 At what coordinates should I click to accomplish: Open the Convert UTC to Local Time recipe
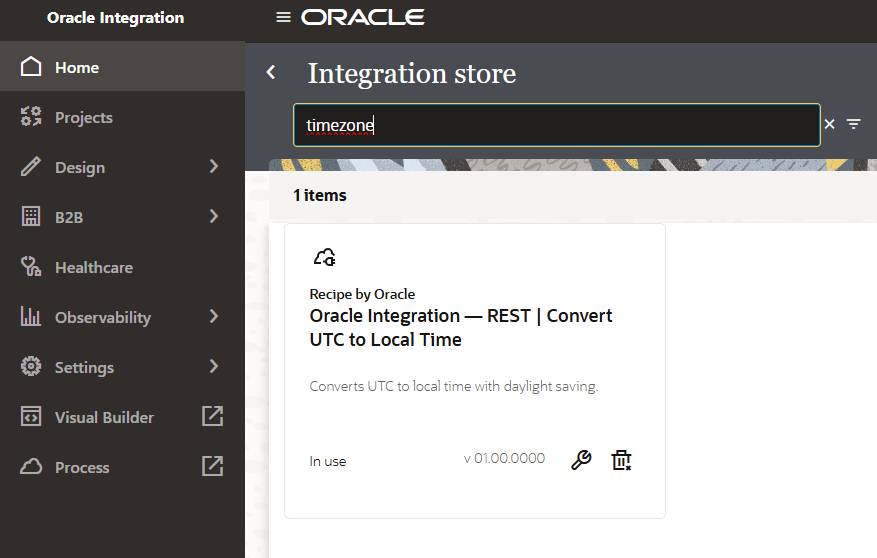pyautogui.click(x=461, y=328)
